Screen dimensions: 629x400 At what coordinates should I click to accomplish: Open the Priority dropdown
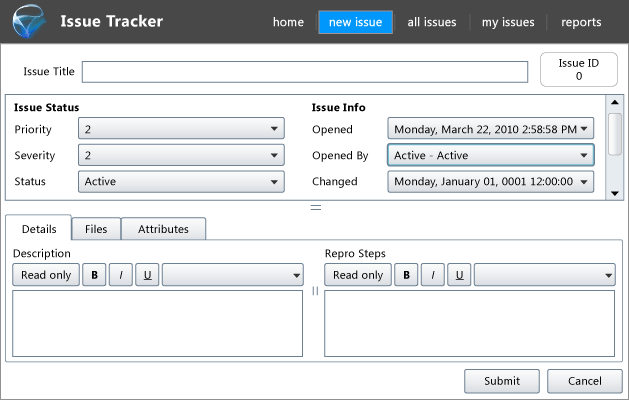181,129
